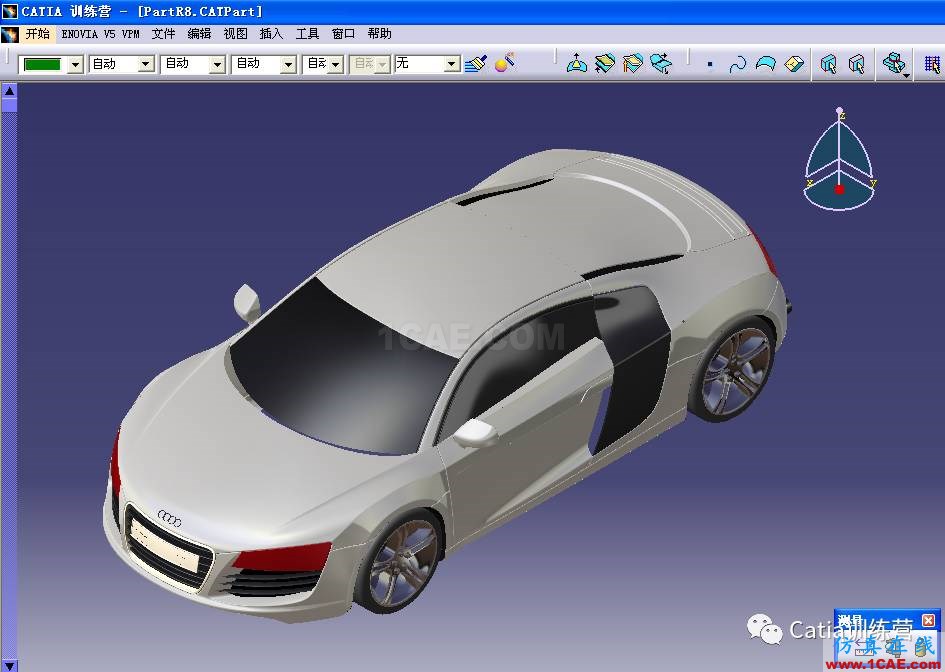Screen dimensions: 945x672
Task: Open the 视图 menu
Action: point(235,34)
